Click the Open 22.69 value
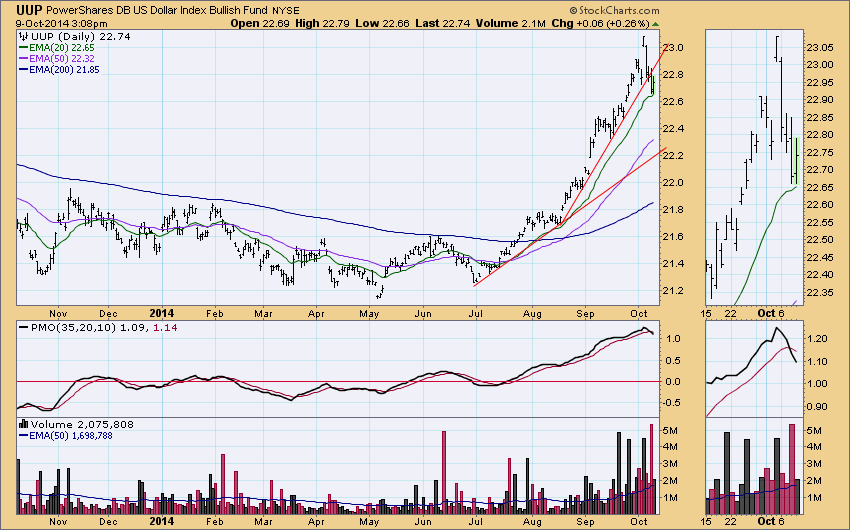 (260, 23)
